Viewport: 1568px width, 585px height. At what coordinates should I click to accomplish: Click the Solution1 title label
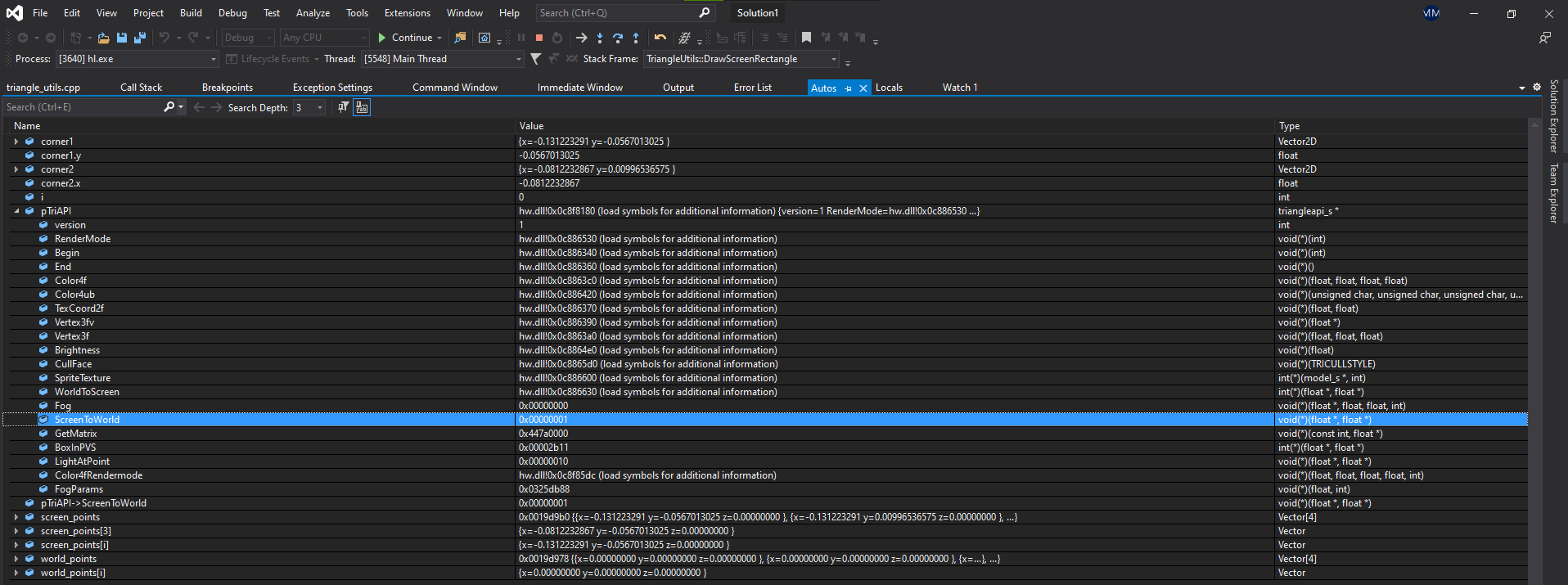(757, 13)
